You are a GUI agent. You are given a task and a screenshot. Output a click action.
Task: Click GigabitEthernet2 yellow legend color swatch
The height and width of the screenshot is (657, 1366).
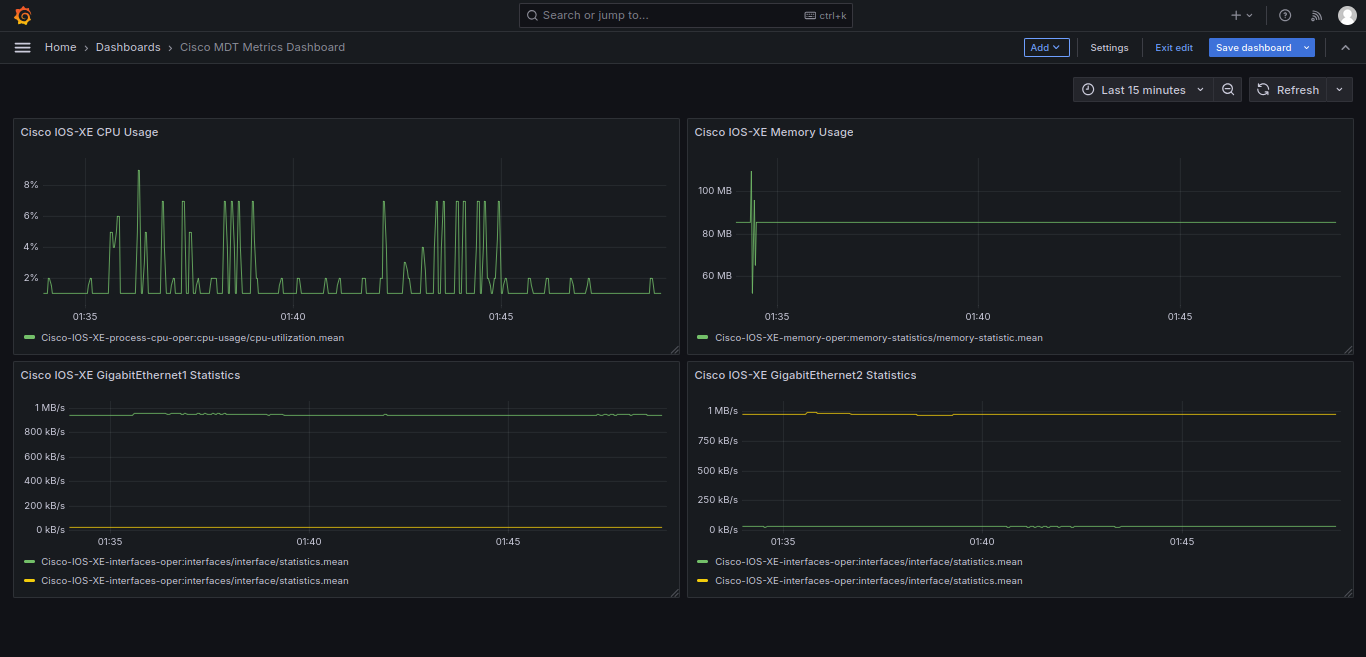(x=703, y=581)
